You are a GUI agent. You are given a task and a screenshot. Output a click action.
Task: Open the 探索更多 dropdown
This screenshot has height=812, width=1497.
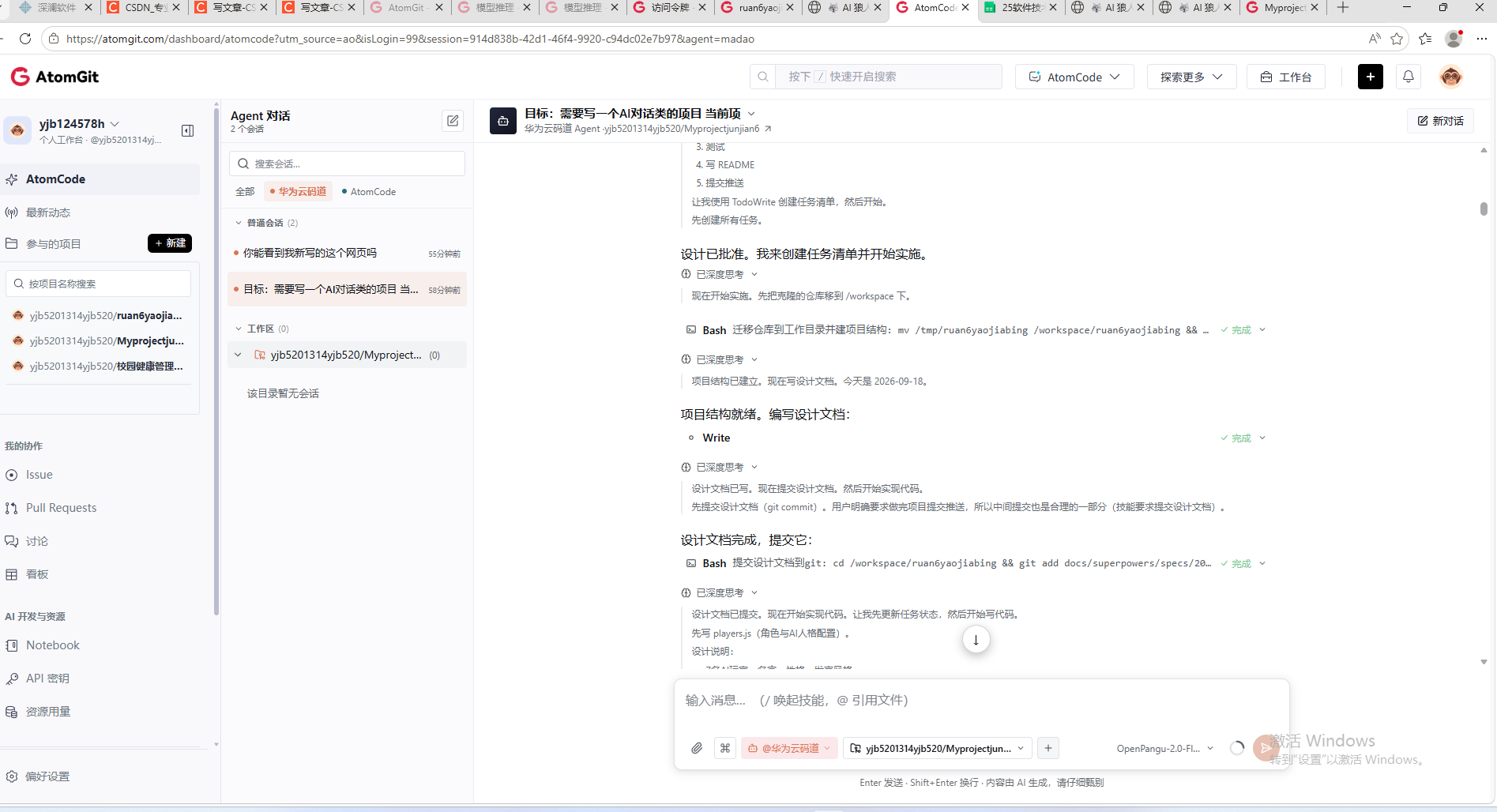pos(1191,77)
